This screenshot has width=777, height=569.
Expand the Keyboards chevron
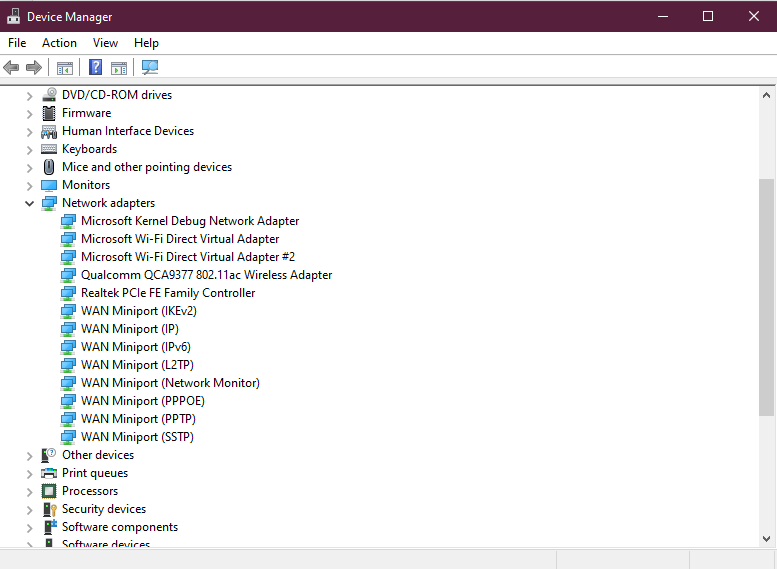(29, 150)
